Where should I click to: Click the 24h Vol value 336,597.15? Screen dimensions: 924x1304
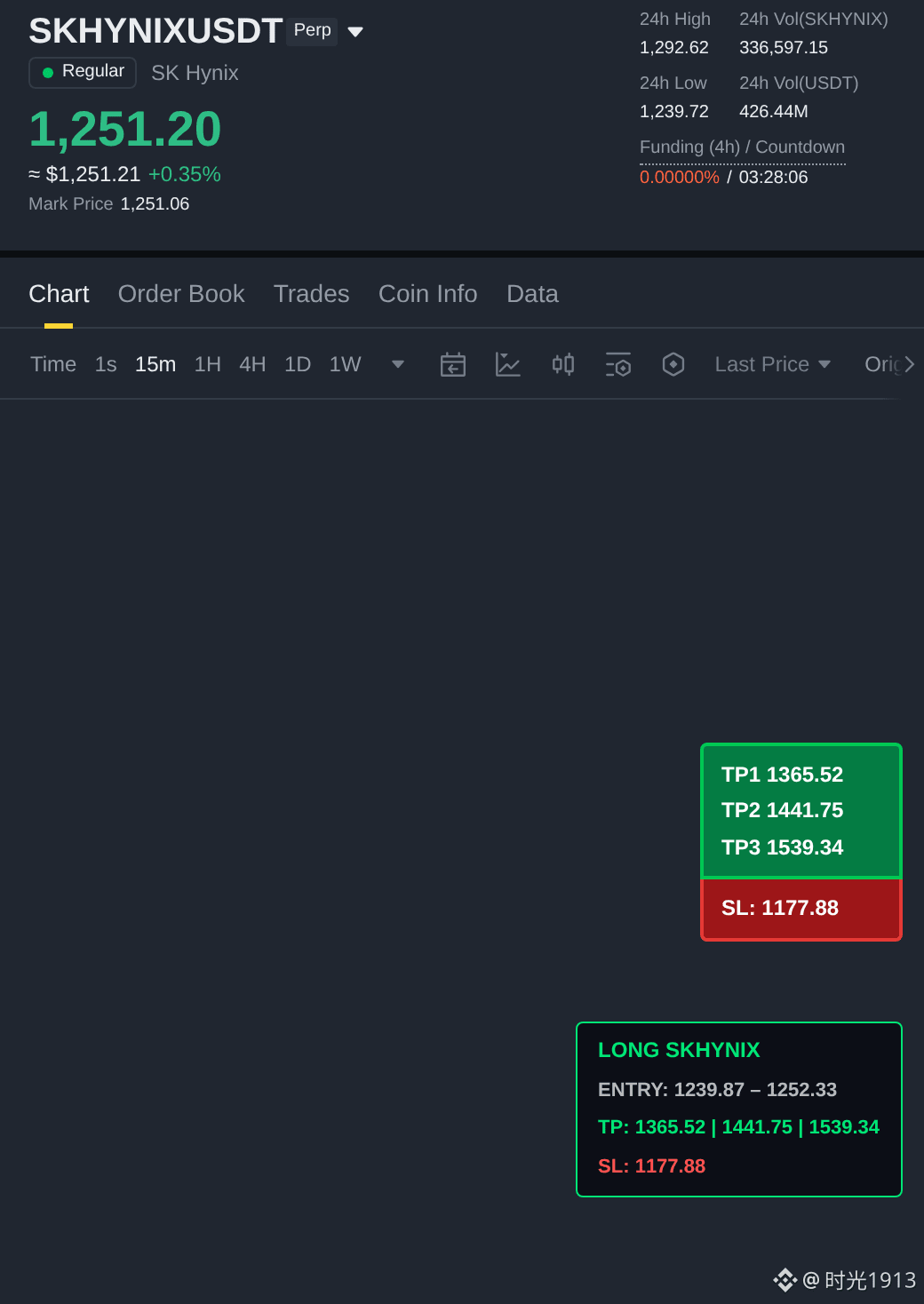[784, 47]
